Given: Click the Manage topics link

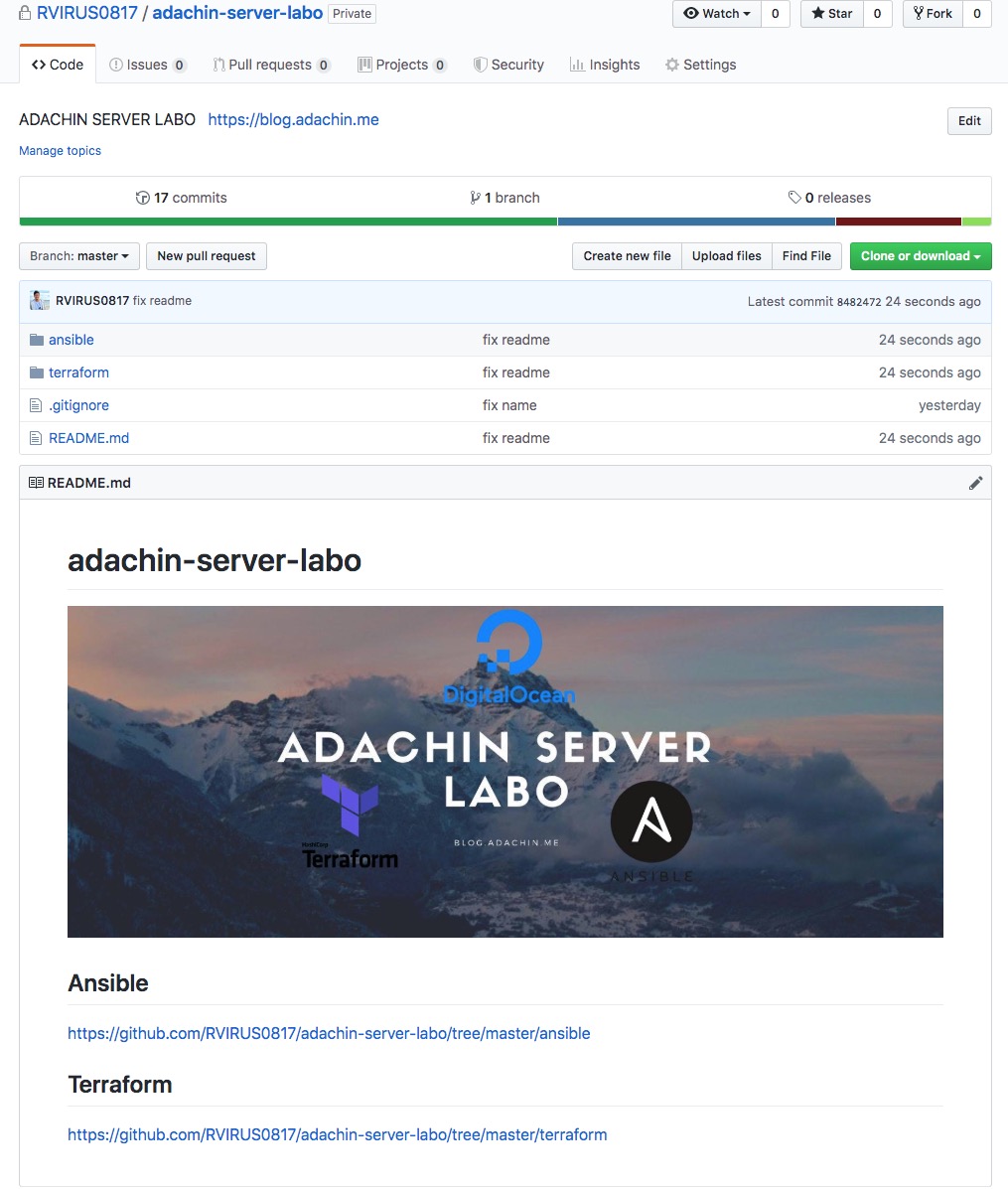Looking at the screenshot, I should click(x=60, y=151).
